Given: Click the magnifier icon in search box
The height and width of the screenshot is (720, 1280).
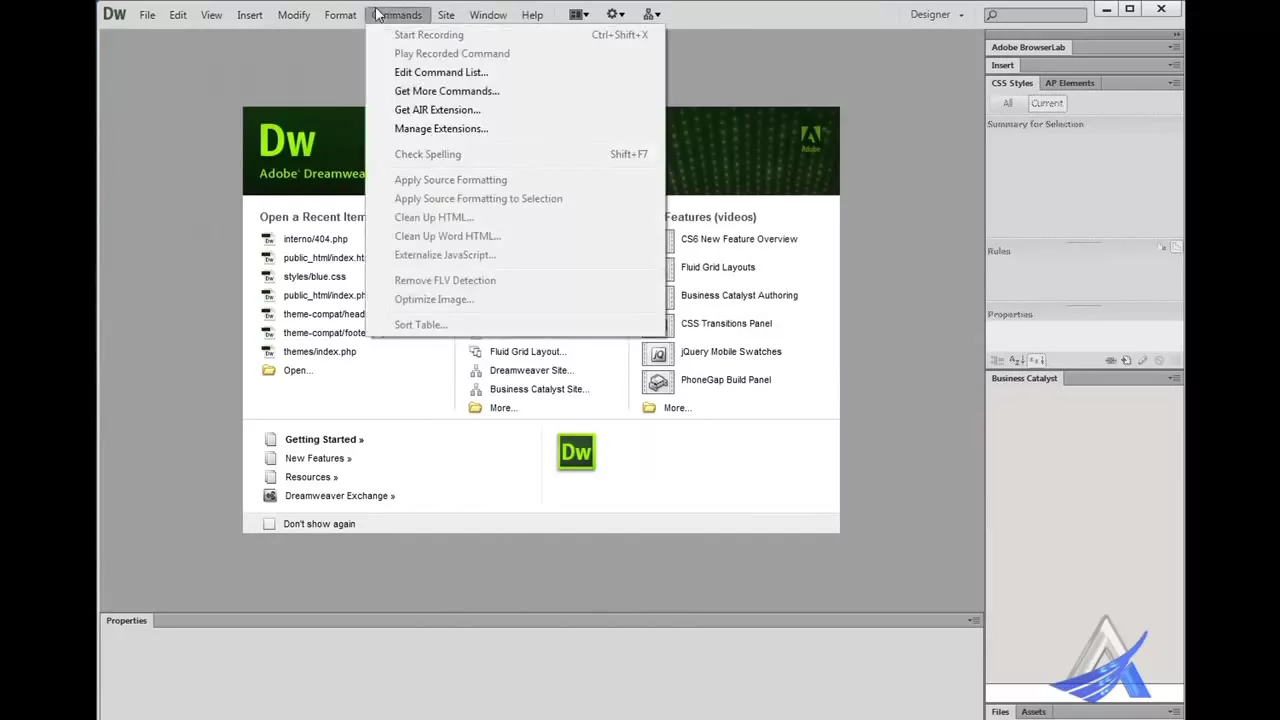Looking at the screenshot, I should [x=991, y=15].
